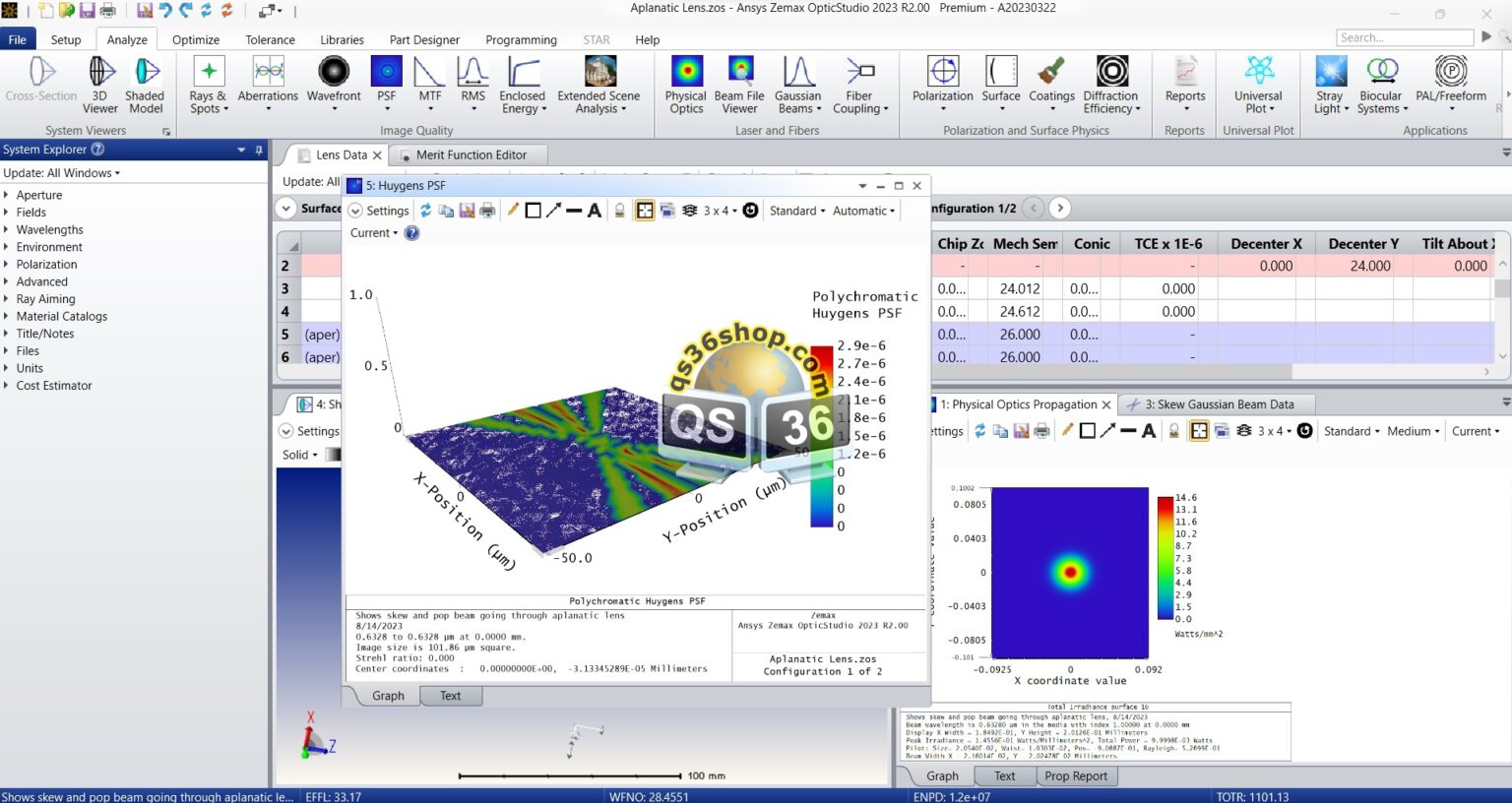Toggle active cursor in Huygens PSF window
The height and width of the screenshot is (803, 1512).
645,211
